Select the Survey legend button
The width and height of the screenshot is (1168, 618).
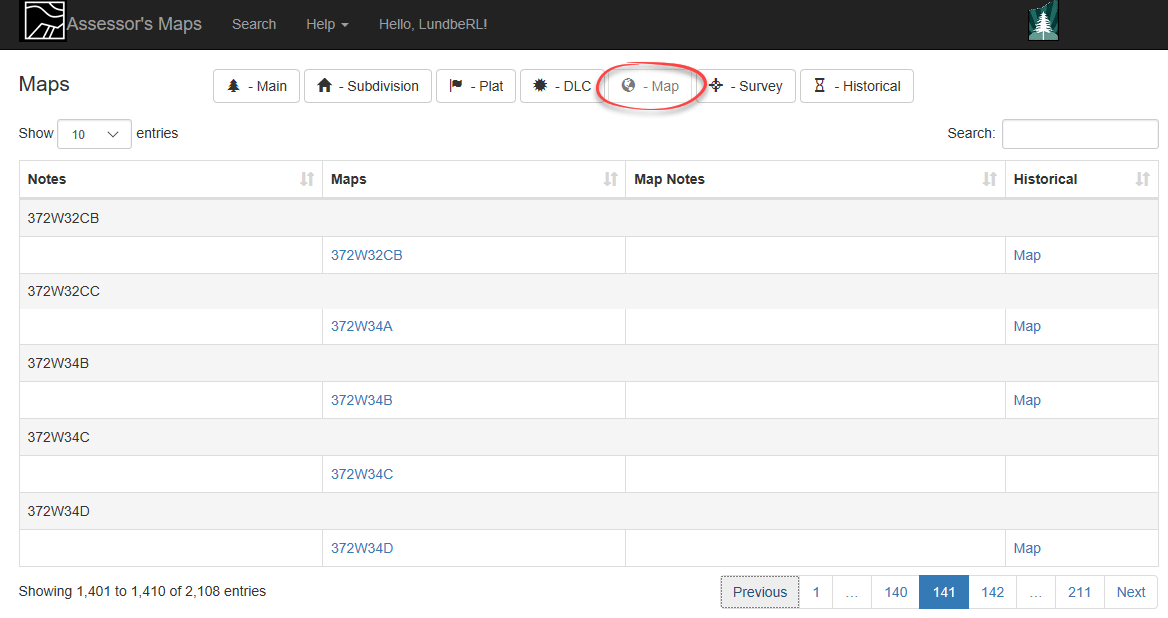[x=746, y=86]
